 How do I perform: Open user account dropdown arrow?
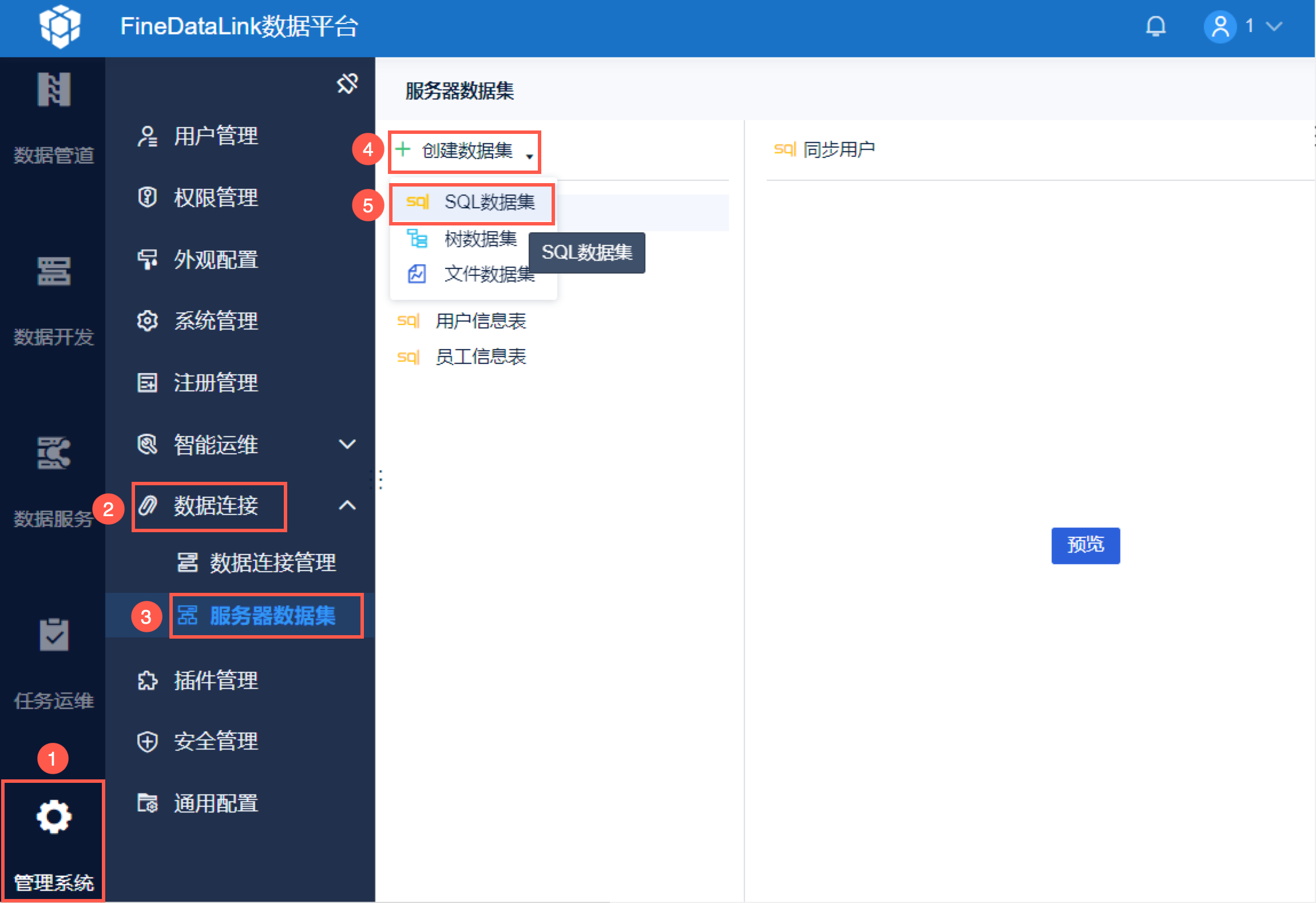1274,26
